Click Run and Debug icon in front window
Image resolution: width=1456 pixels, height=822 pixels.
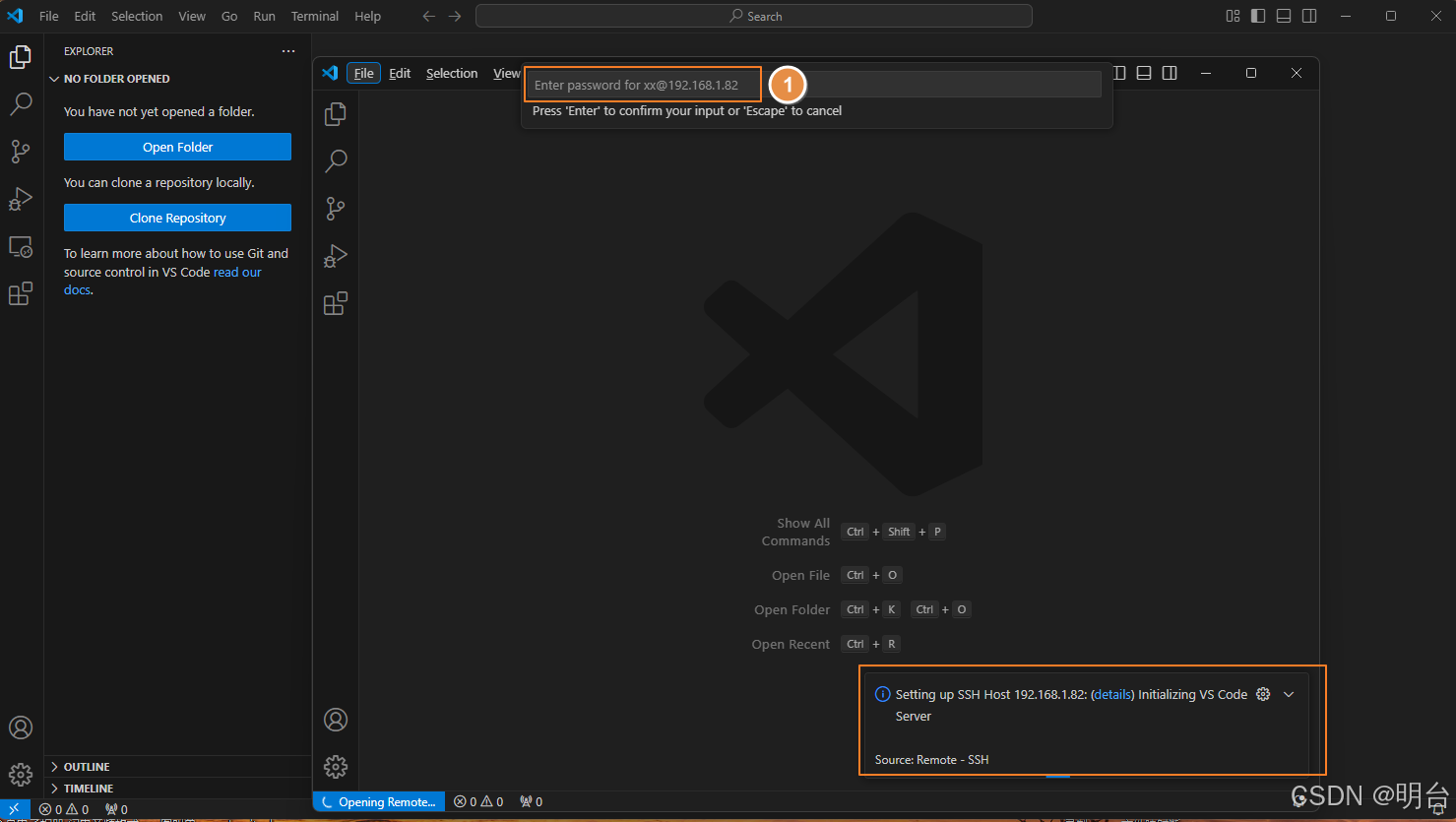pos(336,256)
